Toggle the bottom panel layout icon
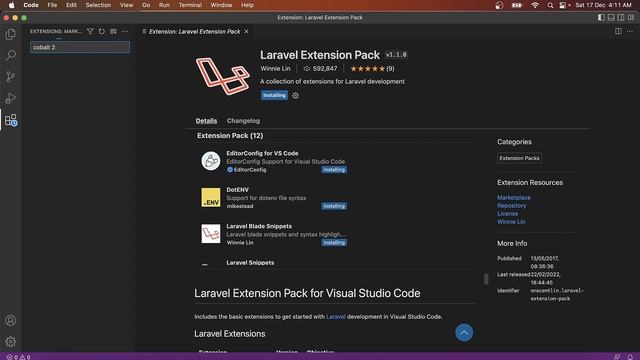640x360 pixels. (611, 18)
